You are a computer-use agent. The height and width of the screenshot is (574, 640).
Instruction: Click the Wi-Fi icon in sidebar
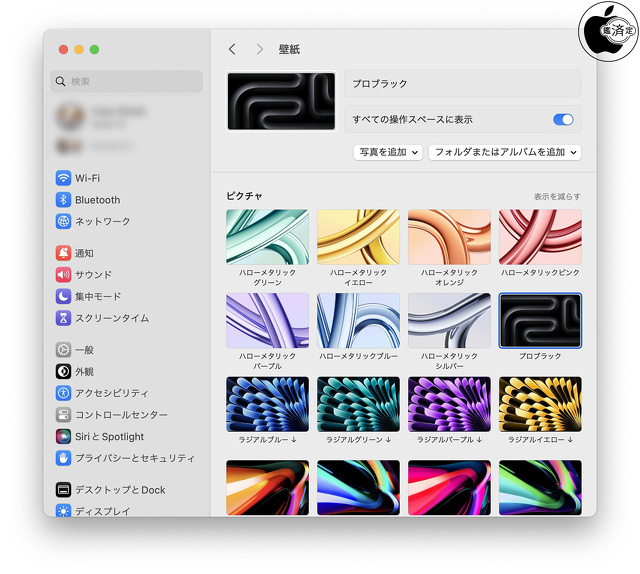63,178
